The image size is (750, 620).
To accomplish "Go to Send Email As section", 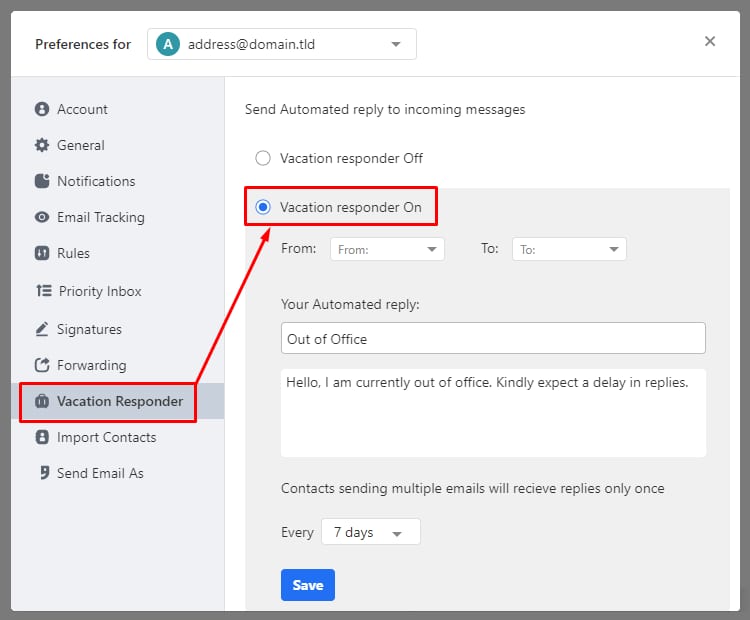I will tap(100, 473).
